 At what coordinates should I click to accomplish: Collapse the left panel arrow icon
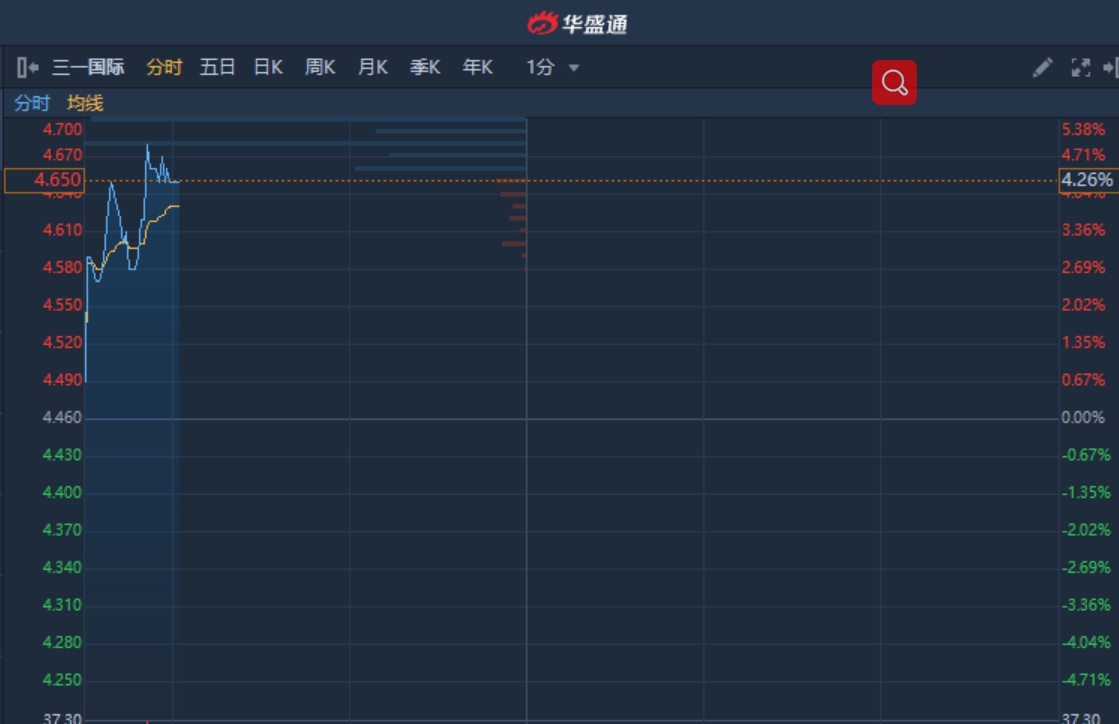tap(27, 68)
